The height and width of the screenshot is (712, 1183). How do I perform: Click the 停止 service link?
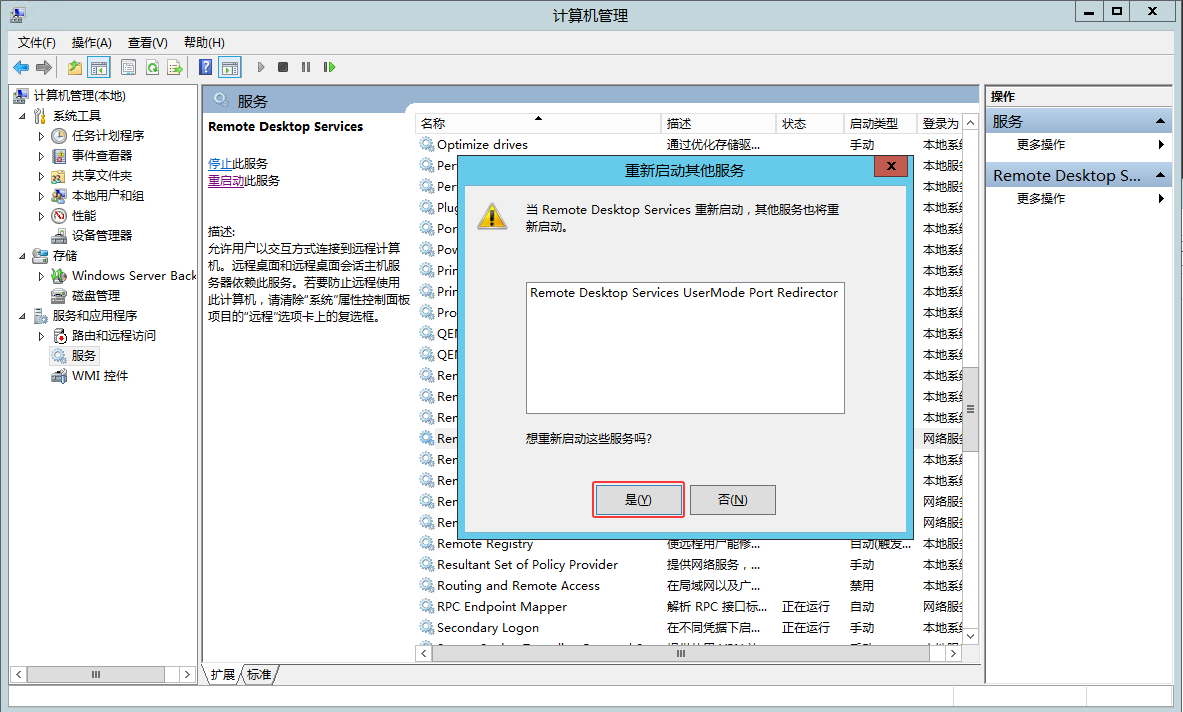point(219,163)
